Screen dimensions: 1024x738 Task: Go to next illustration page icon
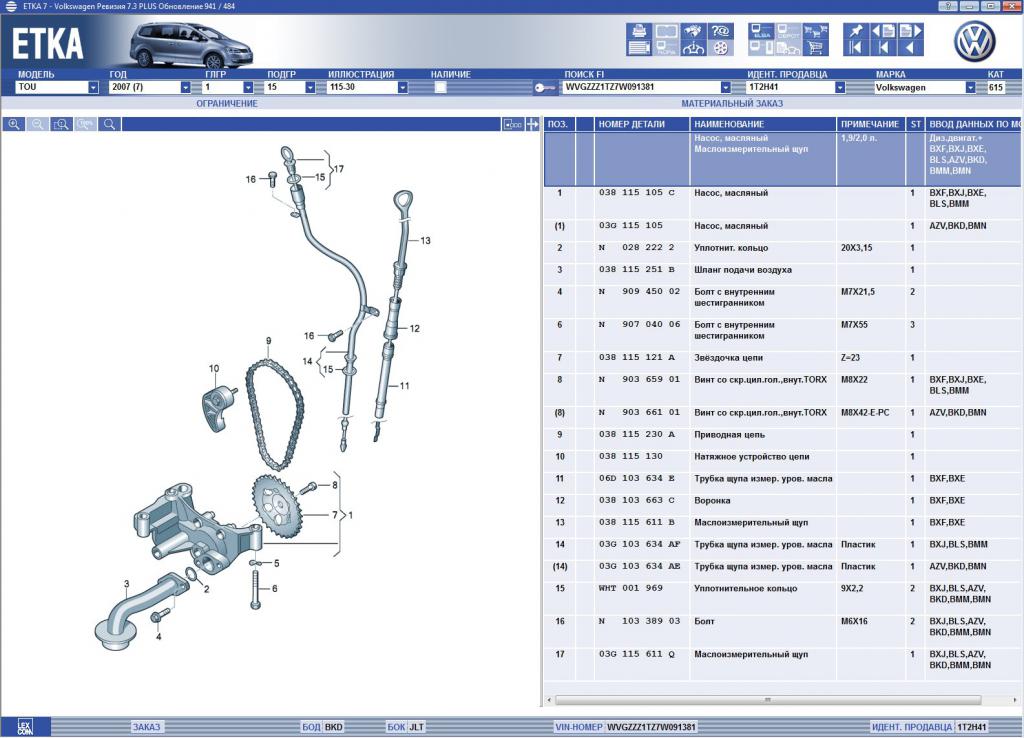(x=910, y=31)
